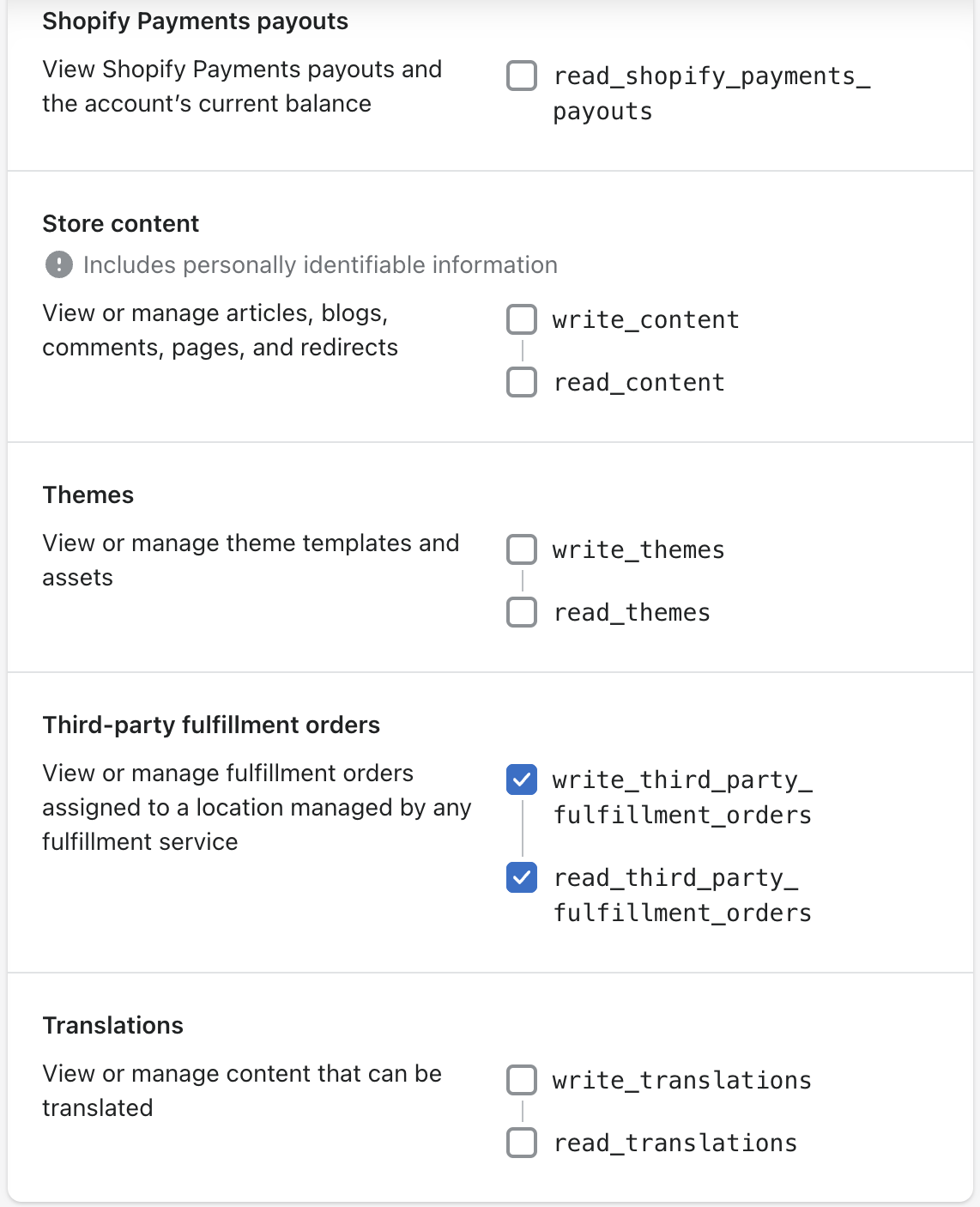The width and height of the screenshot is (980, 1207).
Task: Tick the read_content checkbox
Action: (522, 382)
